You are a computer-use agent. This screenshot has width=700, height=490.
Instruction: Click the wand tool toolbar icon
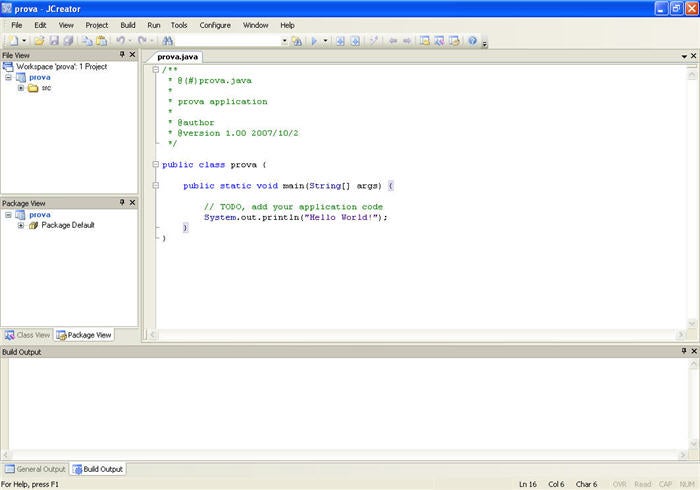coord(374,41)
